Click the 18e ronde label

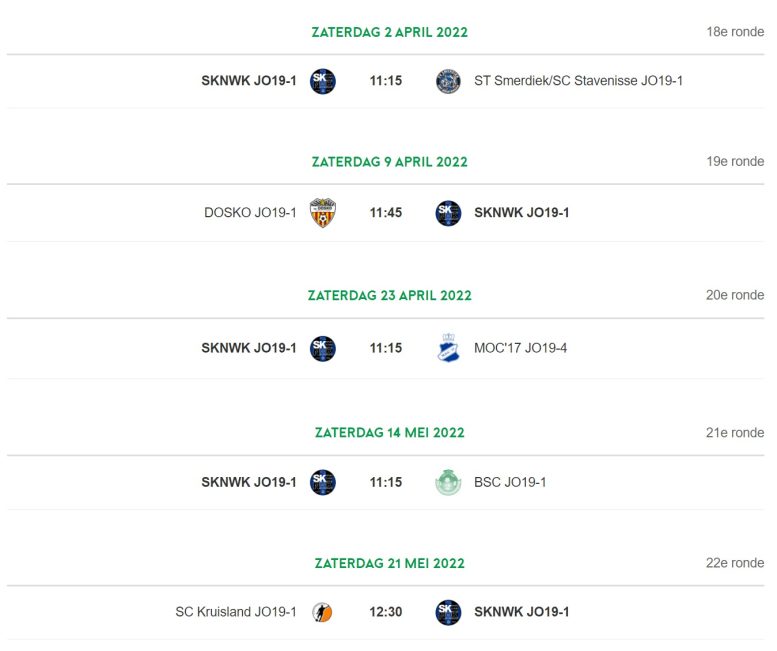click(x=735, y=32)
